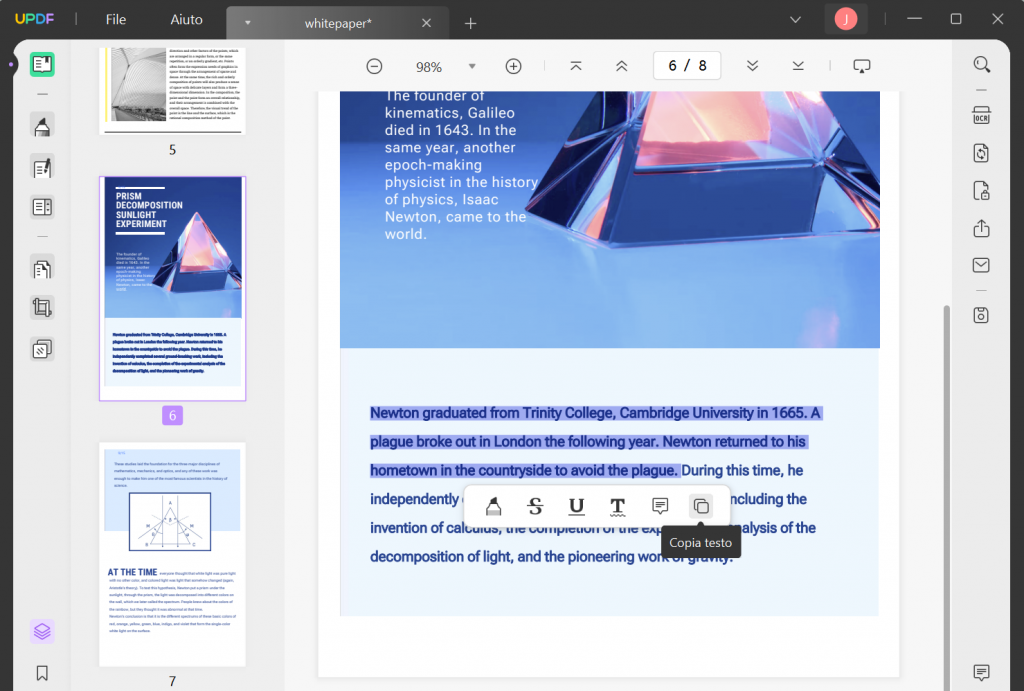Go to the next page
Screen dimensions: 1024x691
point(752,66)
